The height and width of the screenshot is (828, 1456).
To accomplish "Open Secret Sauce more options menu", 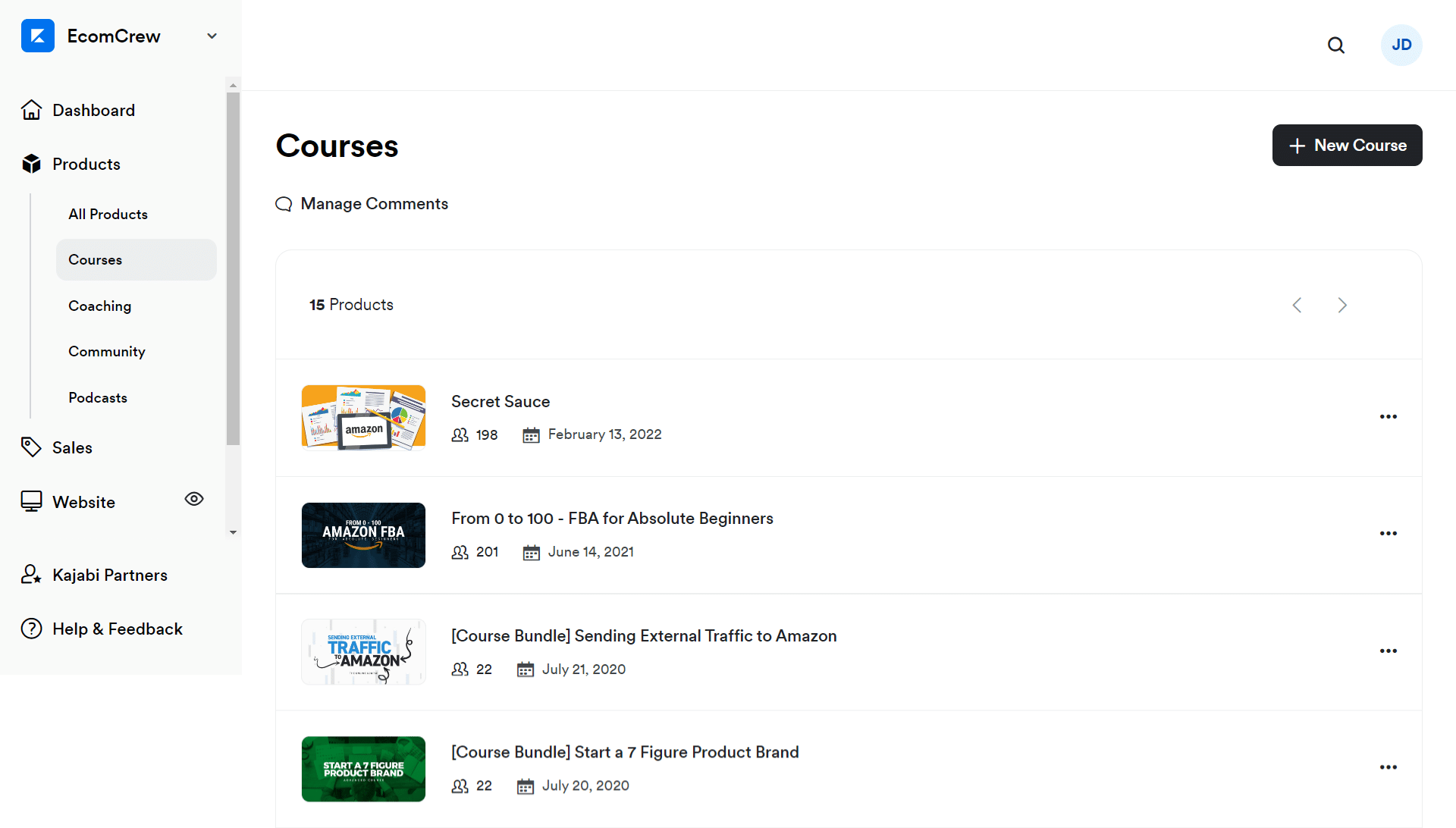I will point(1388,416).
